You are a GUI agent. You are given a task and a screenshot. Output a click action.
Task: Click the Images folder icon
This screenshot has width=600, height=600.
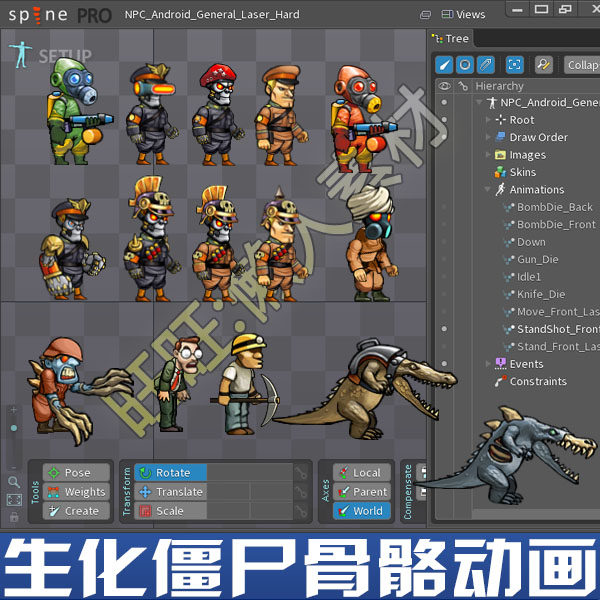pos(500,155)
